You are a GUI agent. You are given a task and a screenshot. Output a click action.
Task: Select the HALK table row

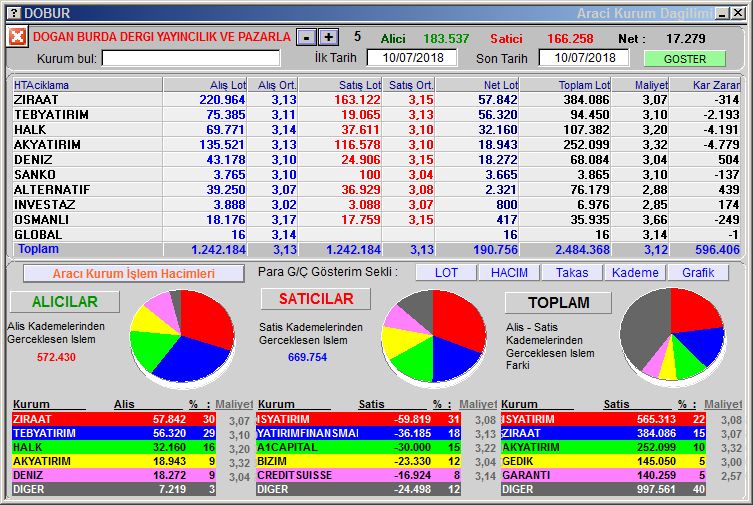coord(376,130)
